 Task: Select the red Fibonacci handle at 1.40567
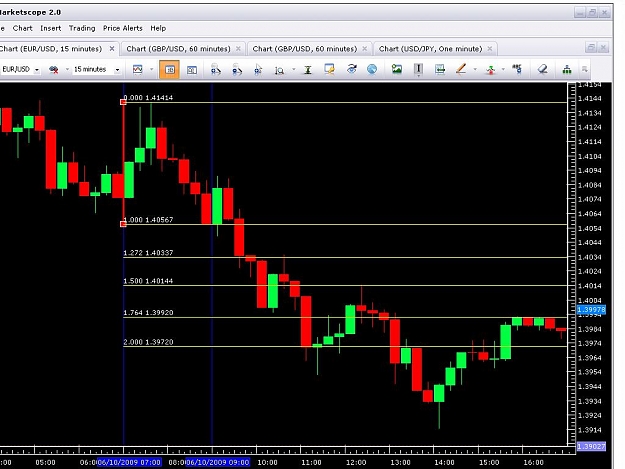click(x=123, y=224)
